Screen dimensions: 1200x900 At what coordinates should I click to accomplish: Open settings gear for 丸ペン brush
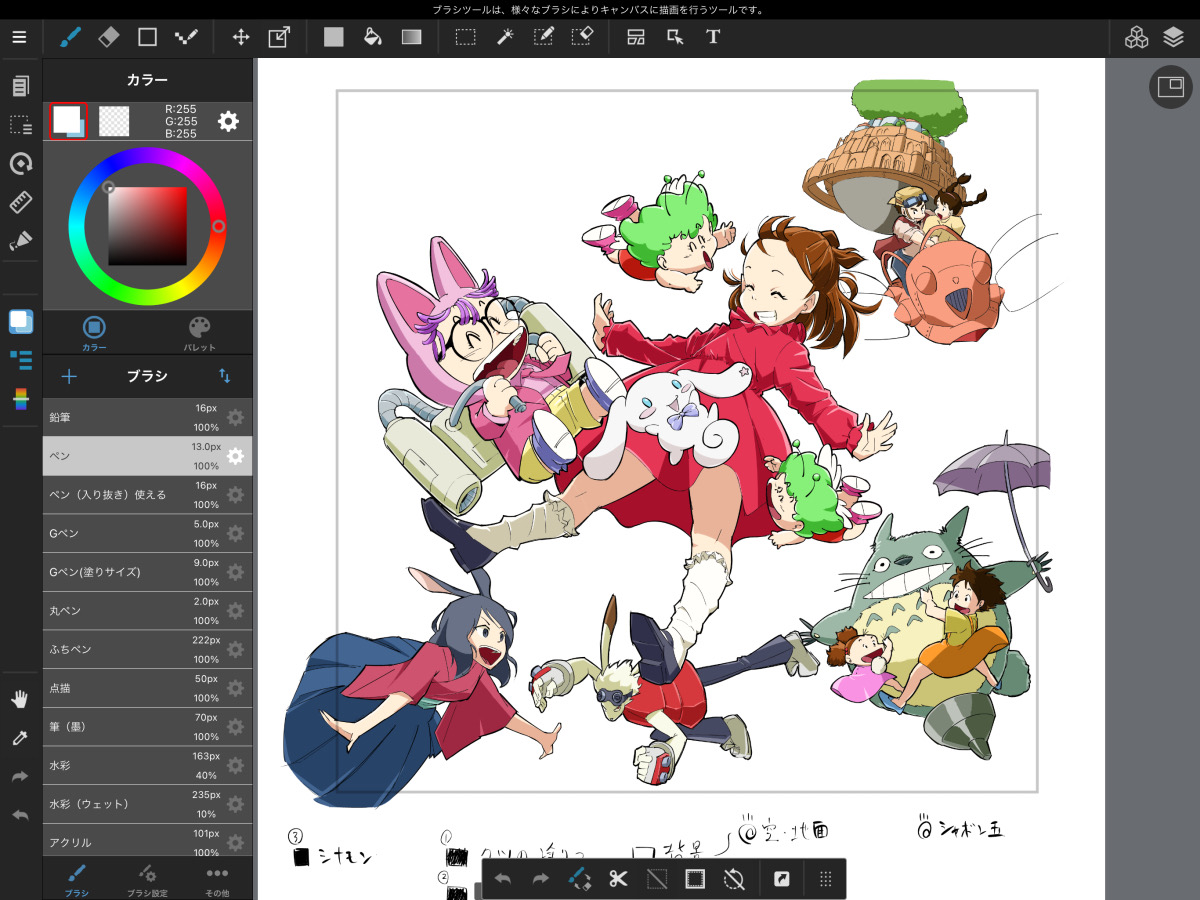coord(235,610)
